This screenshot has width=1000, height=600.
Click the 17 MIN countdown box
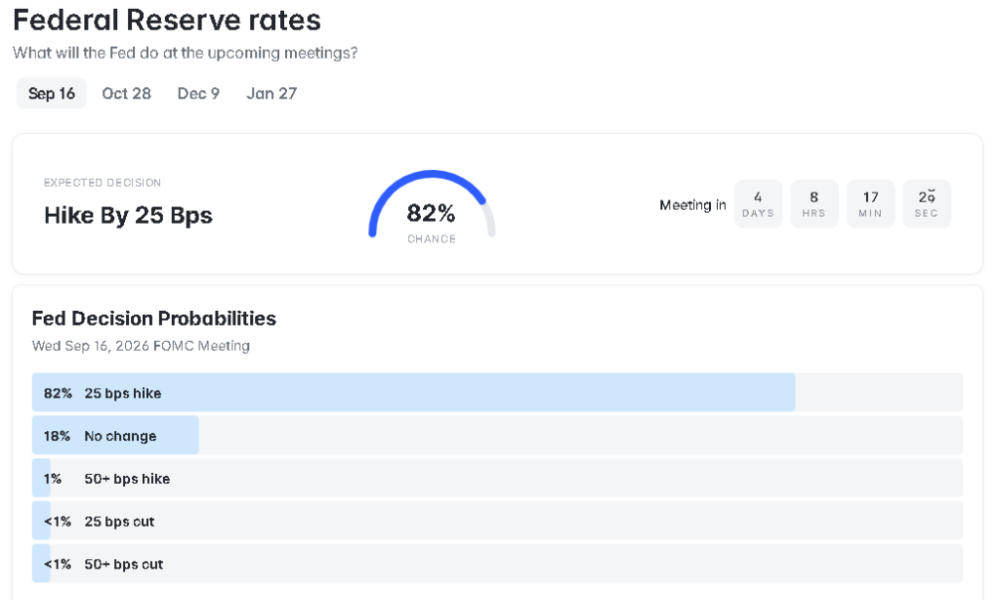click(x=871, y=204)
